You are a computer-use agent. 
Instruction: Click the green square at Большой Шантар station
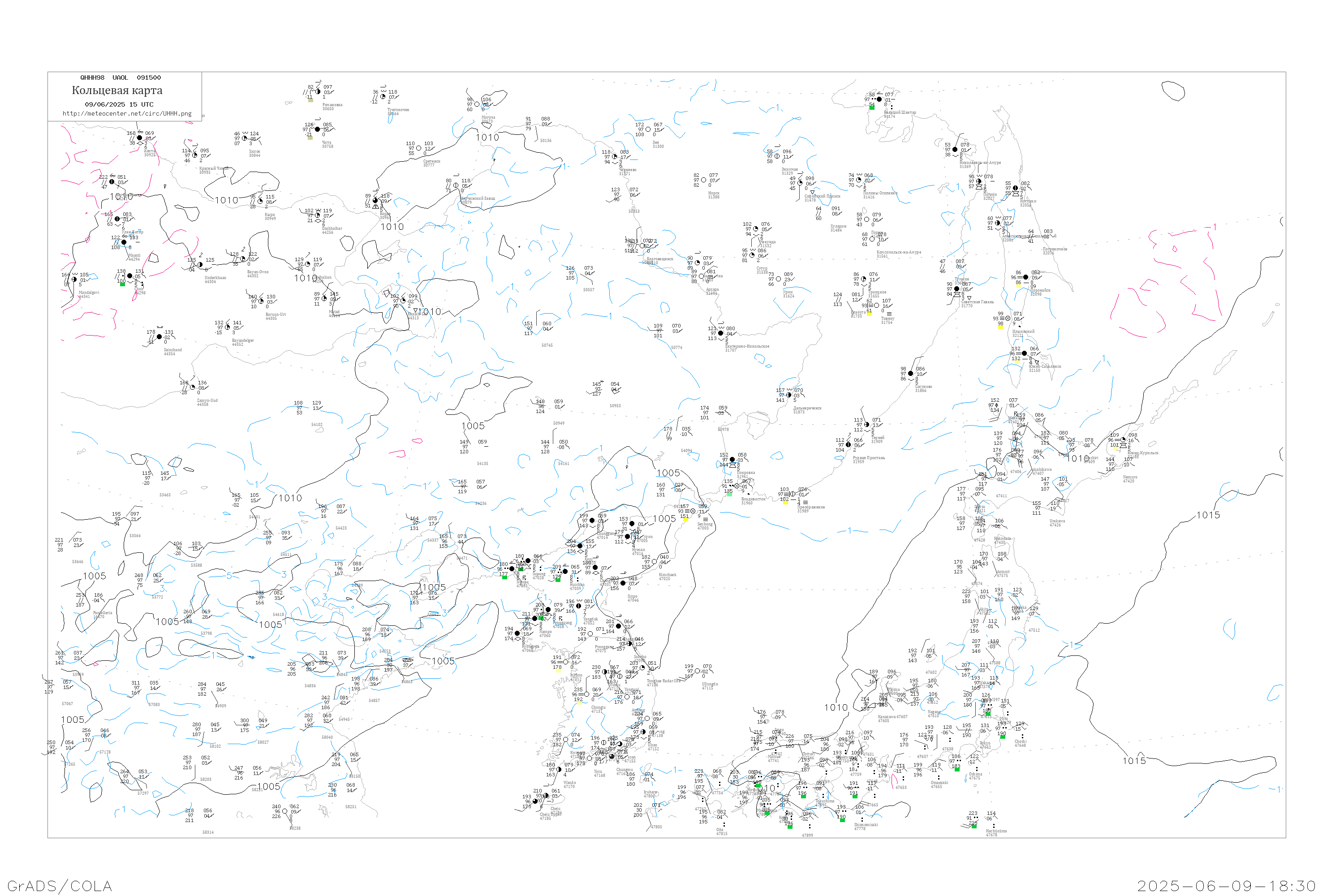[x=873, y=108]
